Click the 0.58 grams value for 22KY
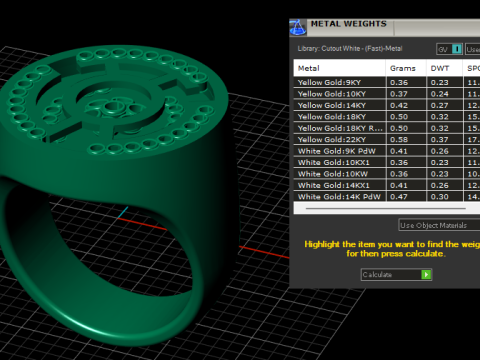 click(x=399, y=140)
